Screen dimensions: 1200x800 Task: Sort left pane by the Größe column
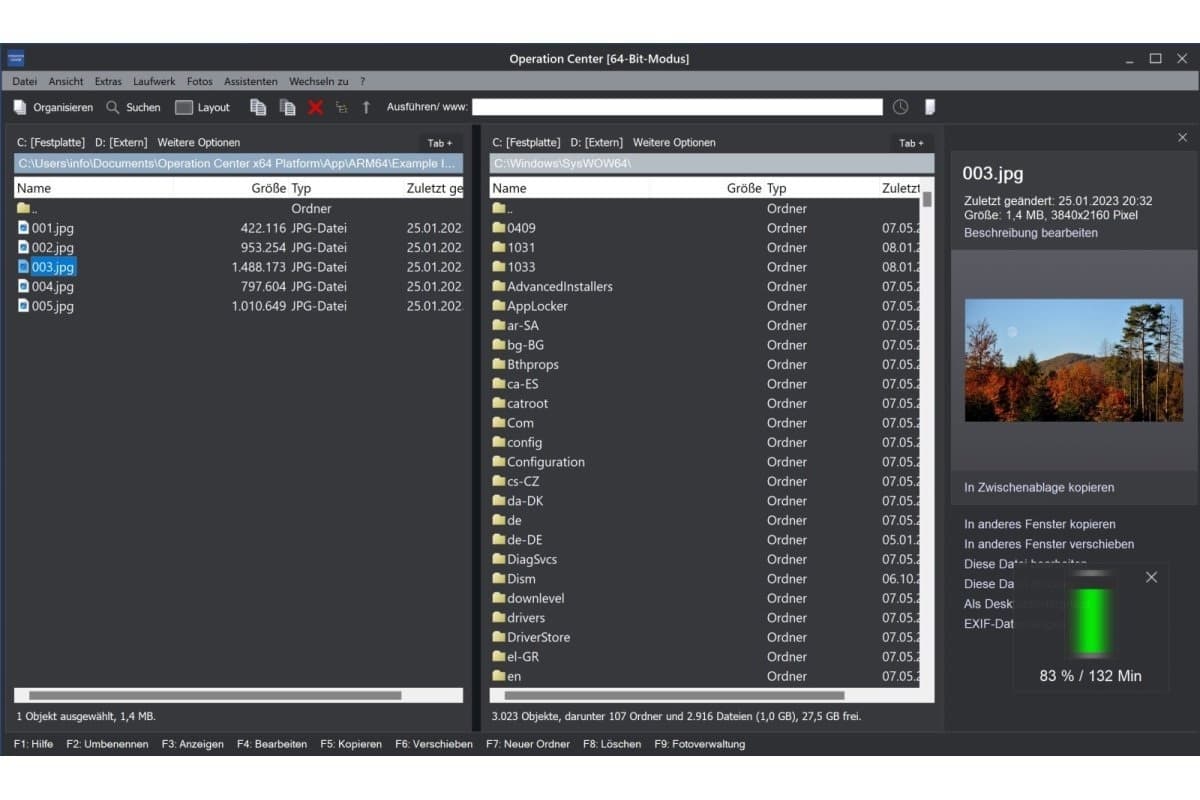[268, 188]
